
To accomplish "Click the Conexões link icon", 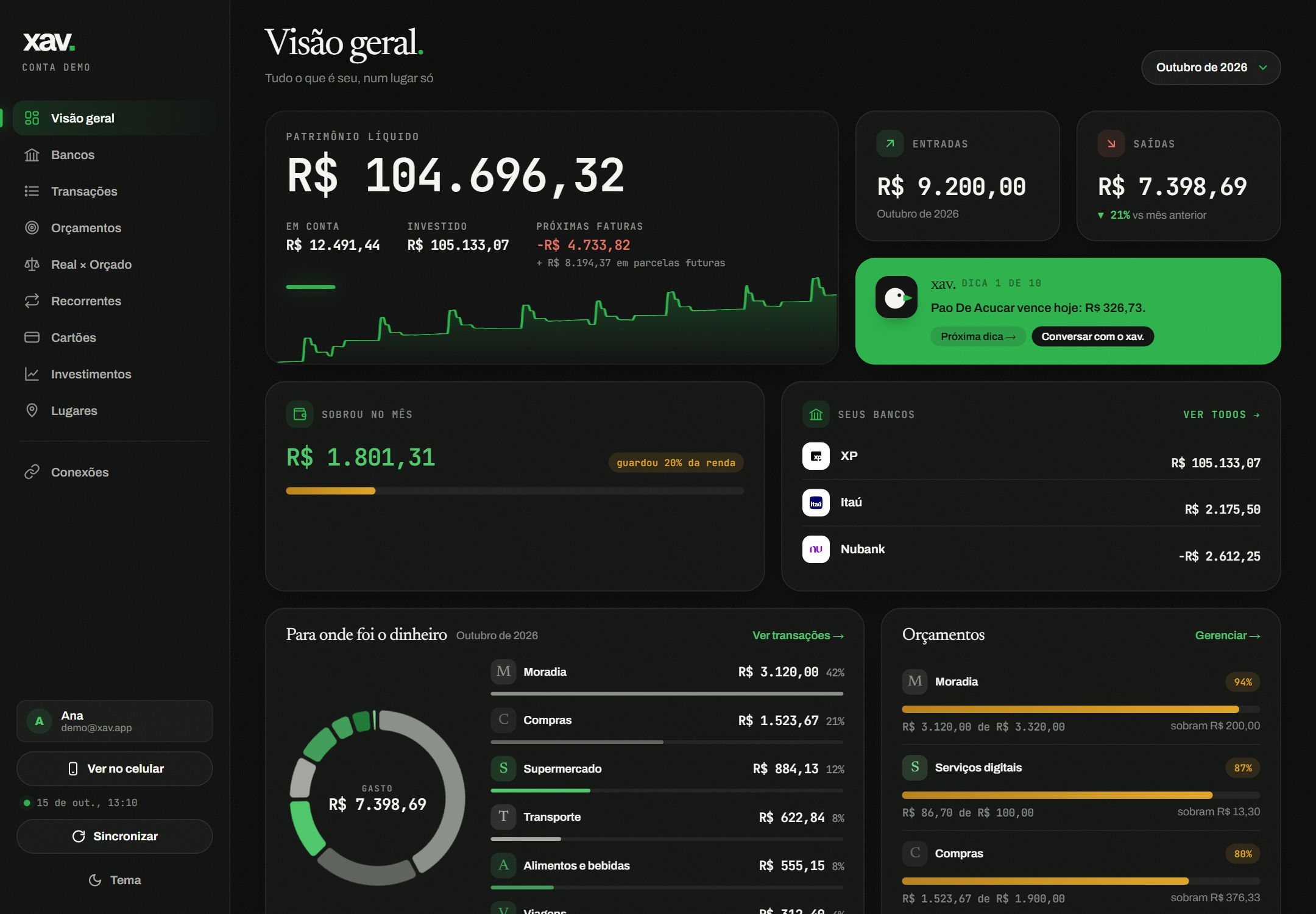I will [32, 472].
